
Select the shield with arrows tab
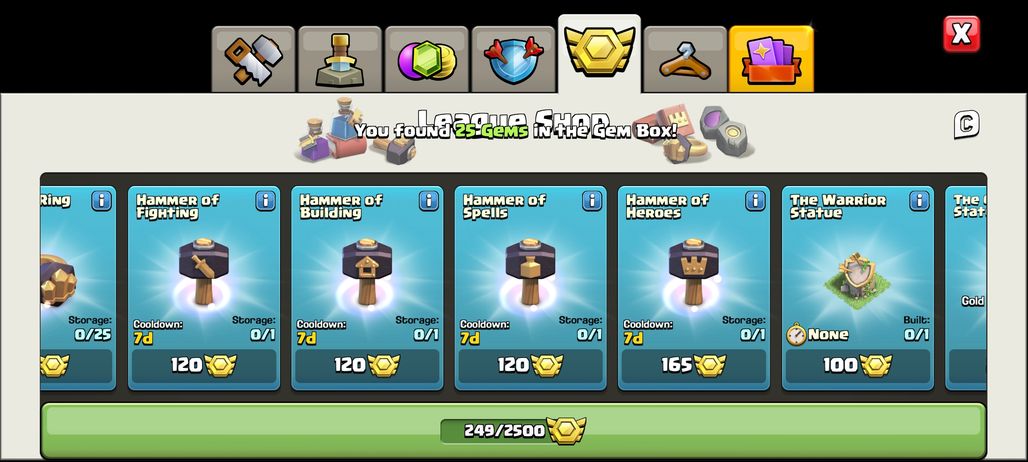[513, 60]
